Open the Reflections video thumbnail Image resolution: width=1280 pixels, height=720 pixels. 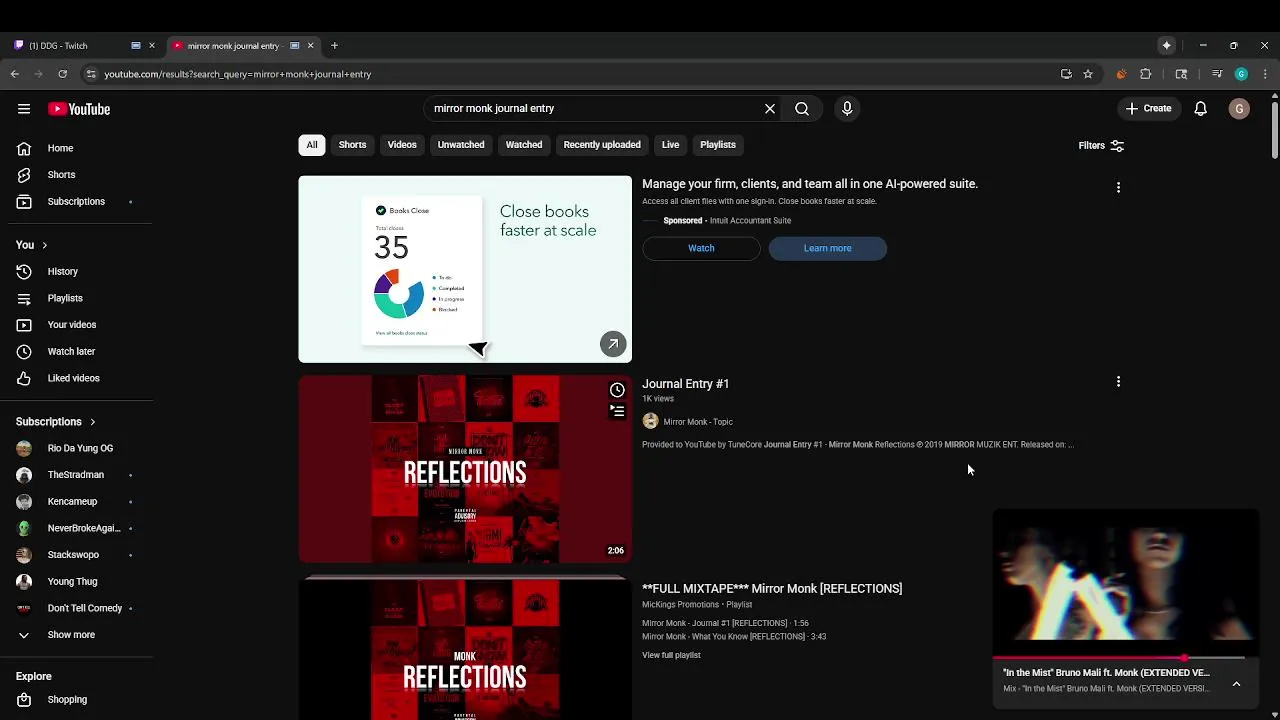tap(465, 469)
